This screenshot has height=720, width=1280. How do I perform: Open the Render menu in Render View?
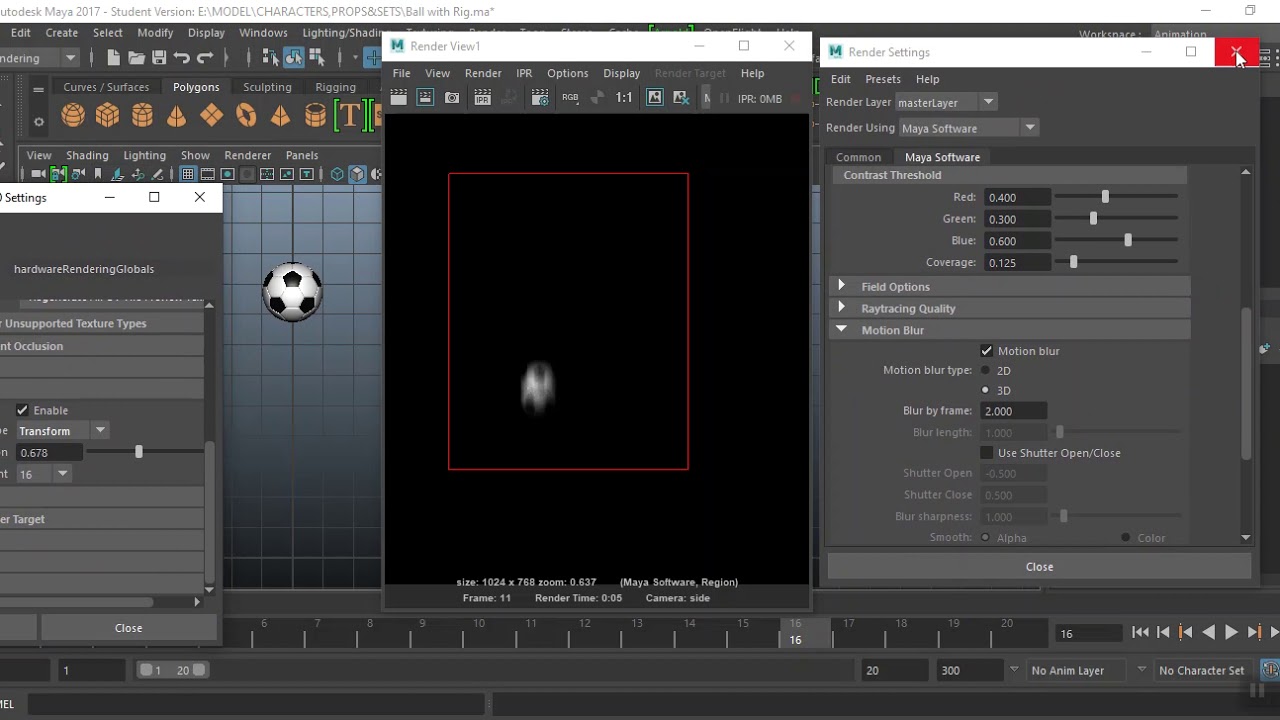(483, 73)
